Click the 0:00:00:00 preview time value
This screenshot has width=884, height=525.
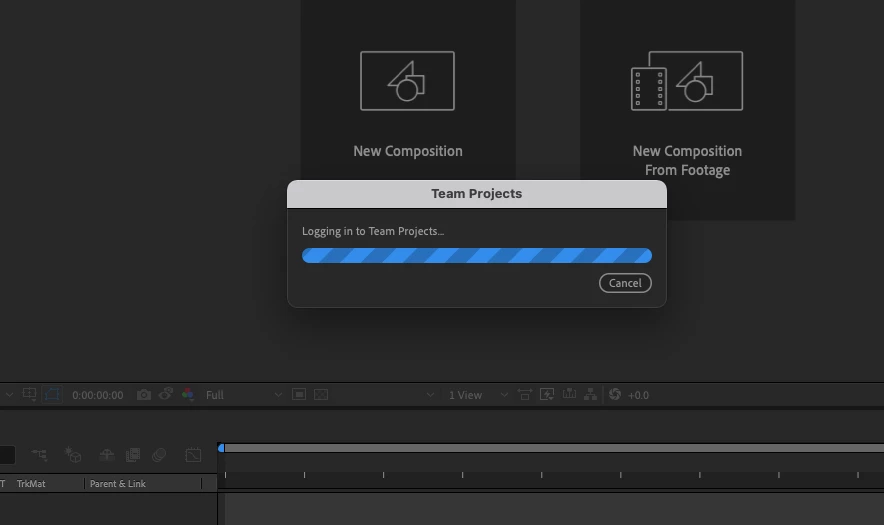[x=98, y=395]
